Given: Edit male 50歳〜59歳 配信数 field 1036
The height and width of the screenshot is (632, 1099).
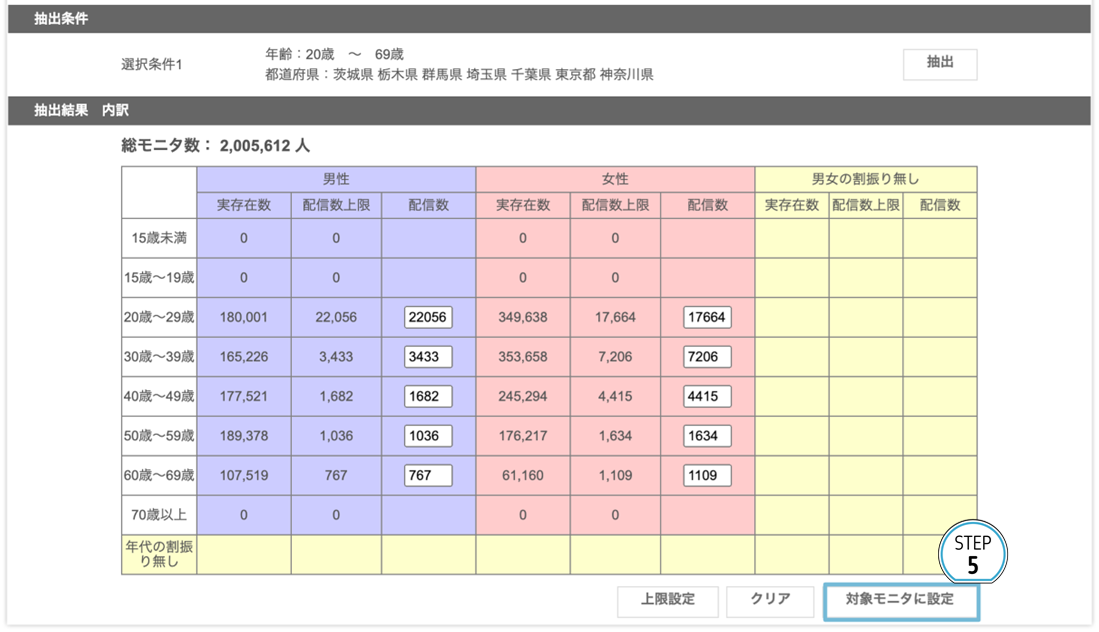Looking at the screenshot, I should pos(428,436).
